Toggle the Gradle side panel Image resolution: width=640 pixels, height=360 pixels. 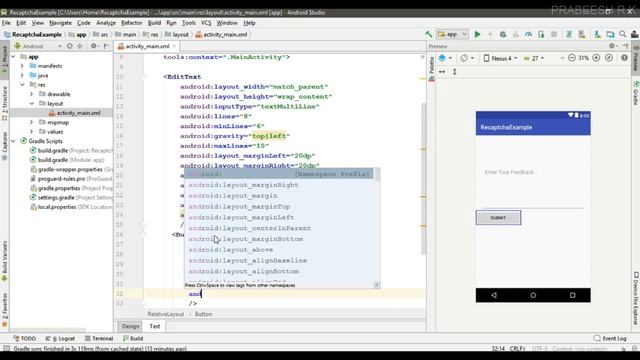click(636, 93)
